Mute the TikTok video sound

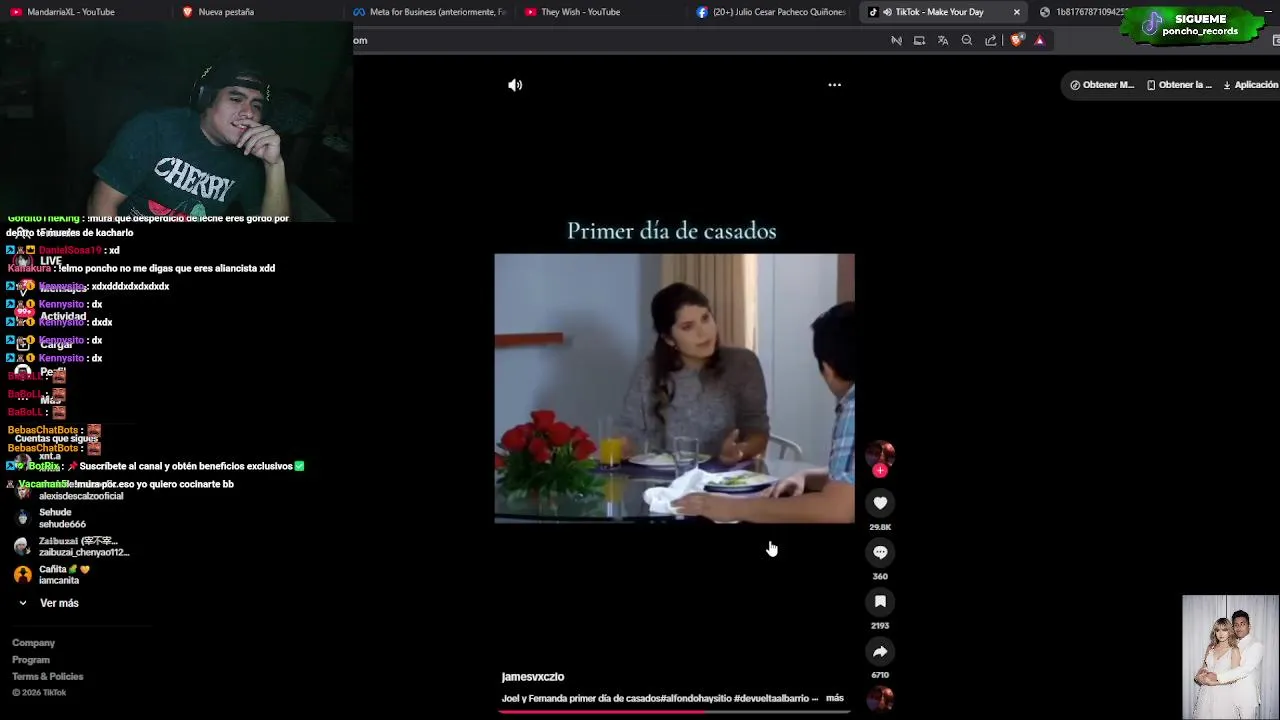coord(515,85)
